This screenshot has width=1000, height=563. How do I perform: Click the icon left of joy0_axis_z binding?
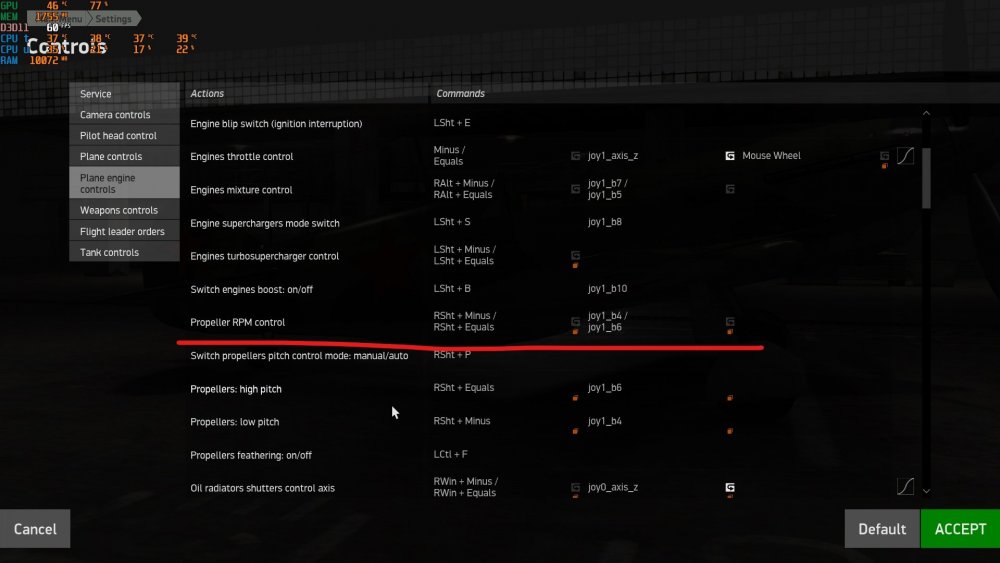click(x=575, y=488)
